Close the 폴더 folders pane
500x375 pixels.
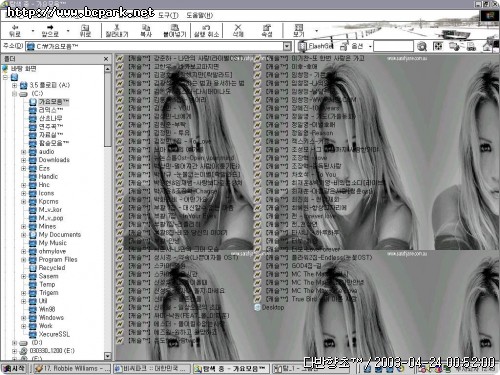(106, 59)
